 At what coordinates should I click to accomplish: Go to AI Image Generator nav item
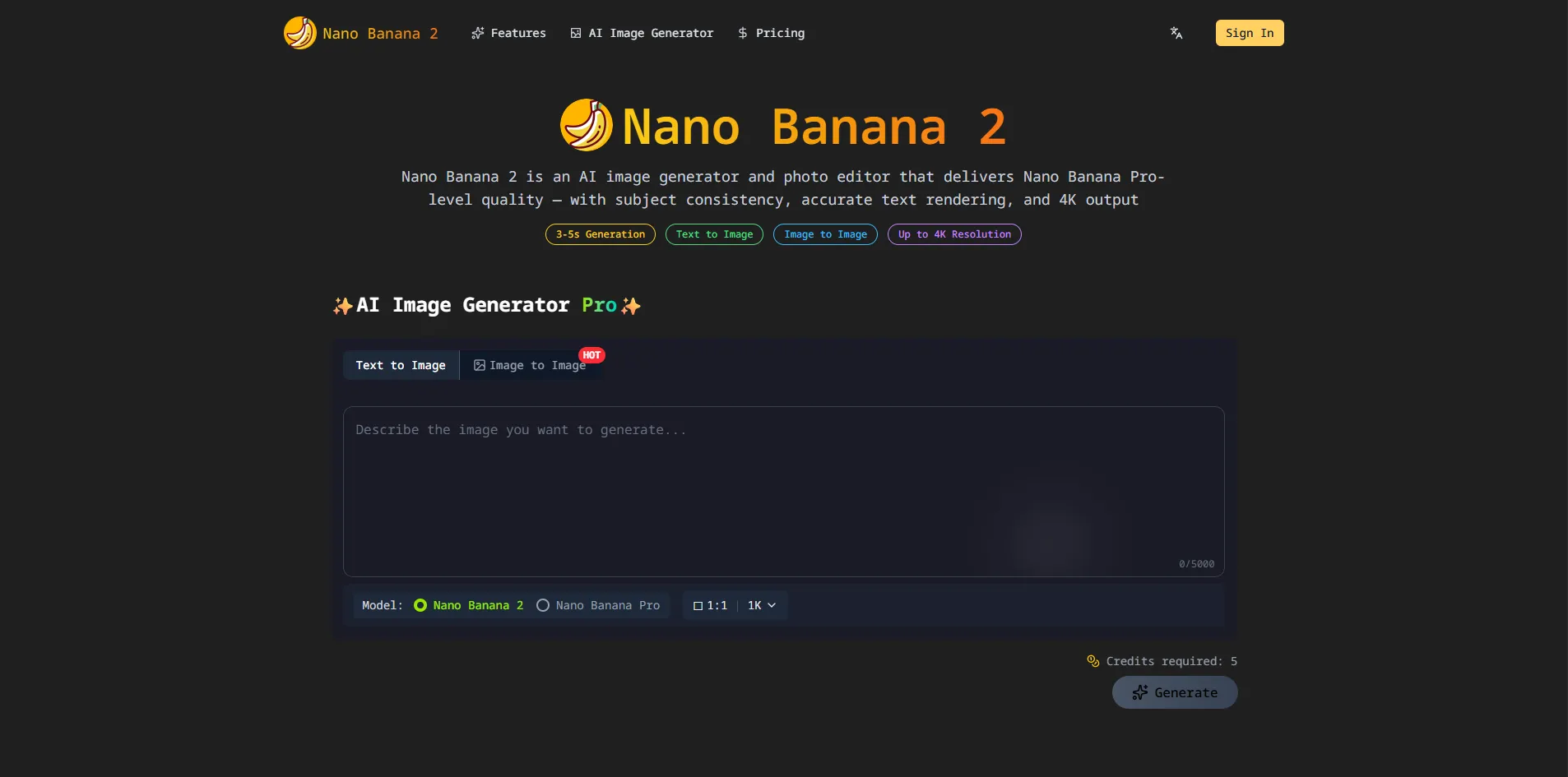coord(642,33)
